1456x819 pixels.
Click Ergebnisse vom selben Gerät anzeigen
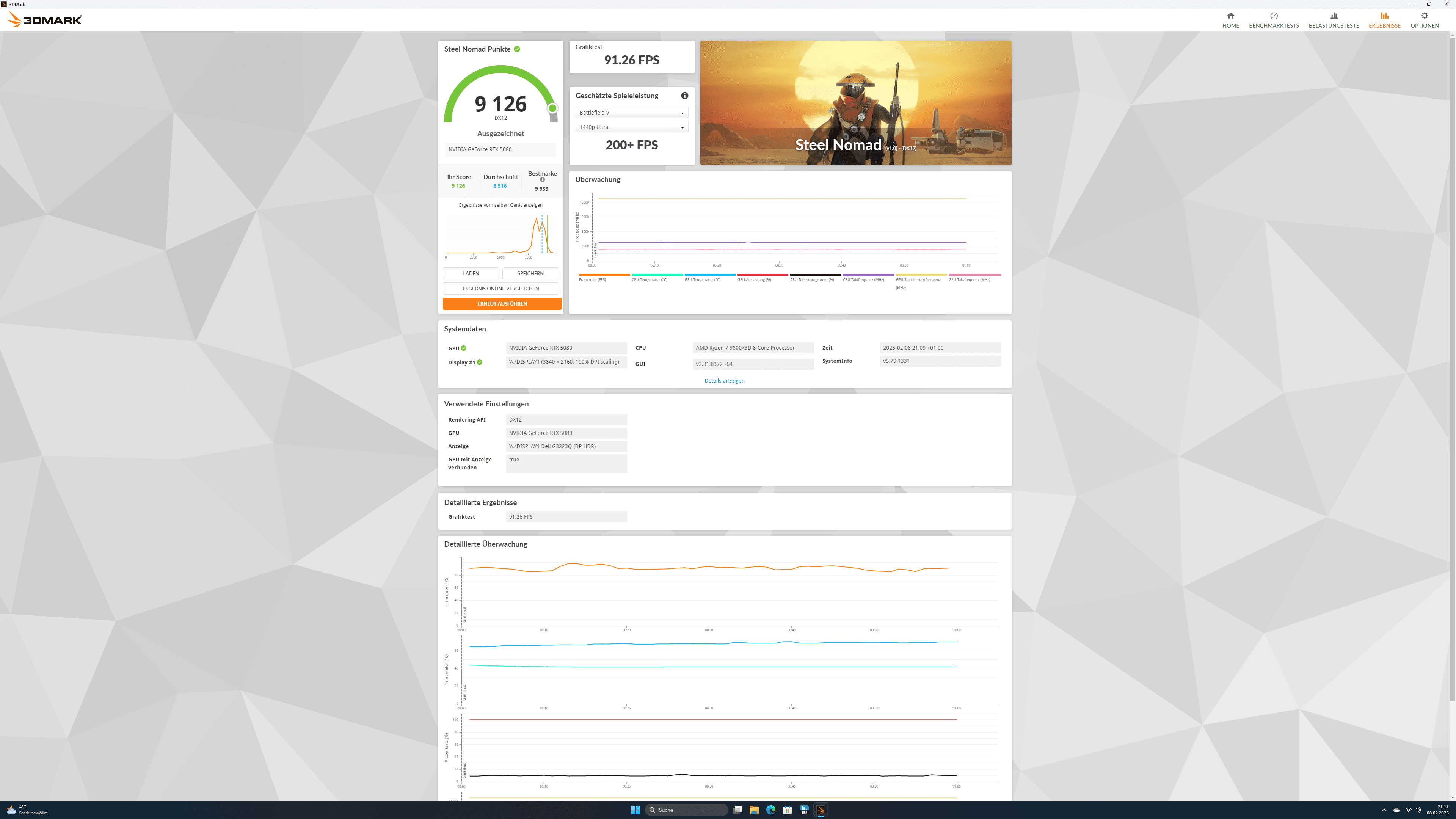[500, 205]
